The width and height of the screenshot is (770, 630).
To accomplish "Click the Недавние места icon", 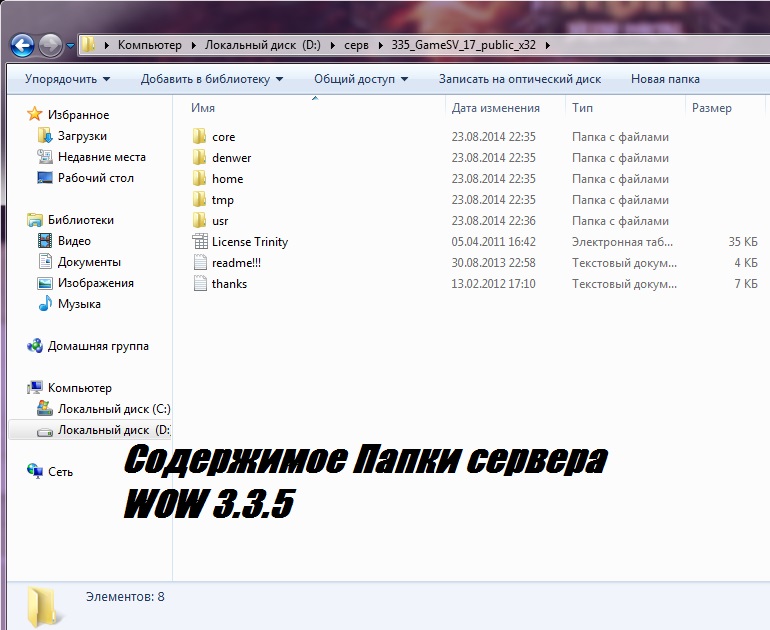I will 45,157.
